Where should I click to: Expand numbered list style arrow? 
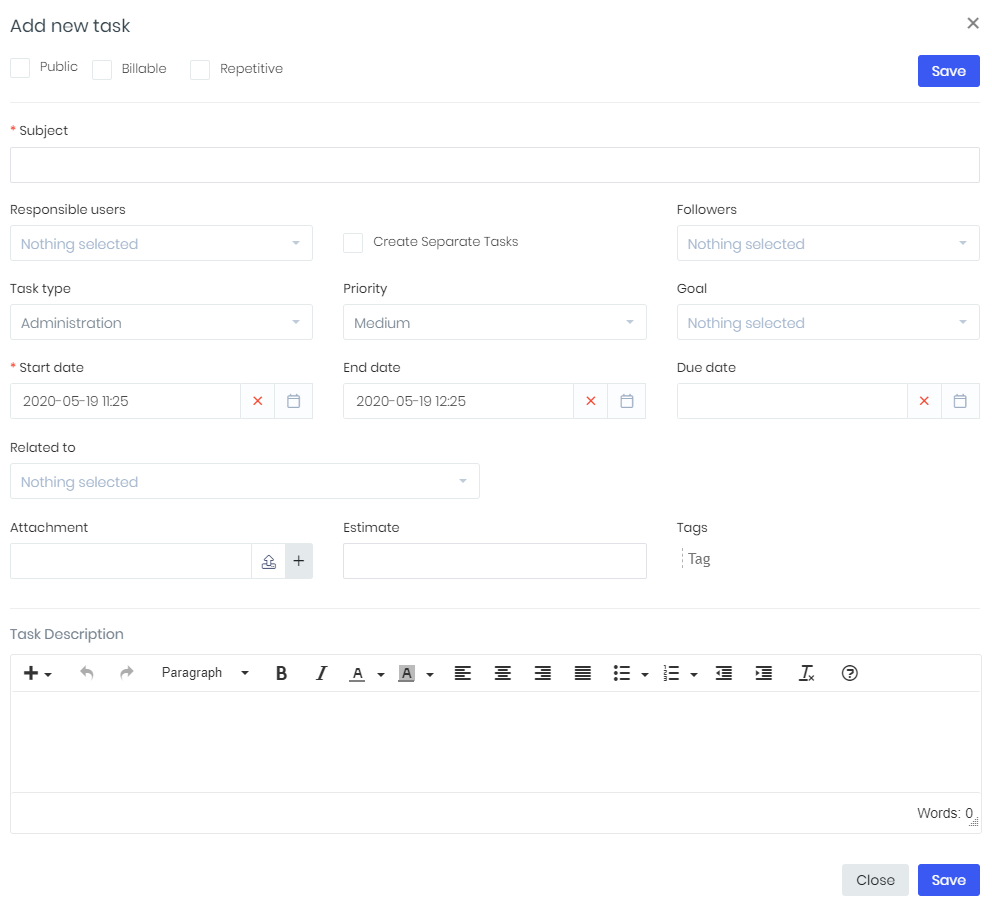click(694, 674)
